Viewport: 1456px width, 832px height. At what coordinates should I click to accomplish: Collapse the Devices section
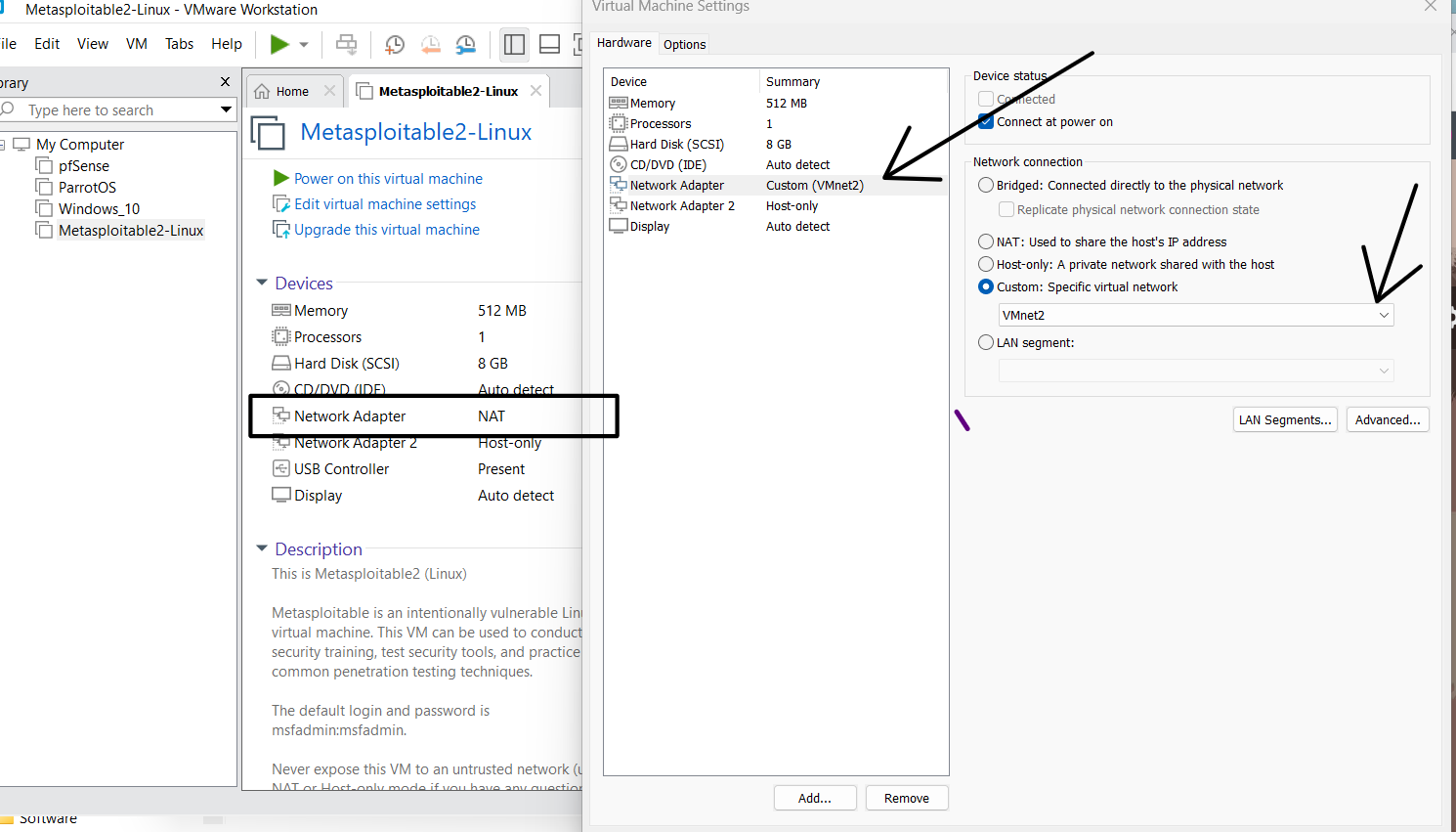262,283
